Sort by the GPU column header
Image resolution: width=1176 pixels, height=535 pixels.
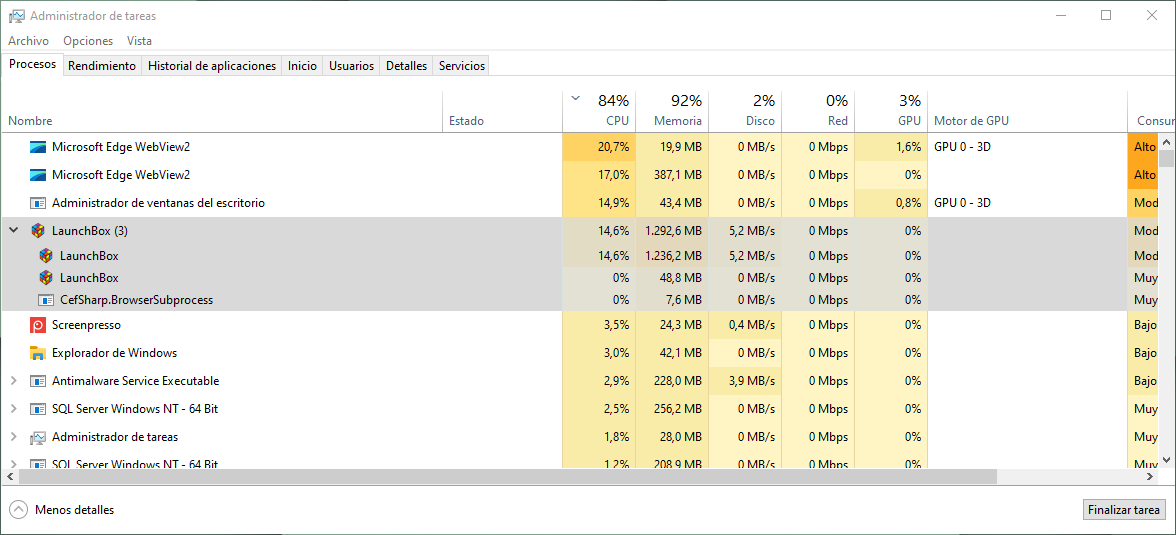[891, 112]
